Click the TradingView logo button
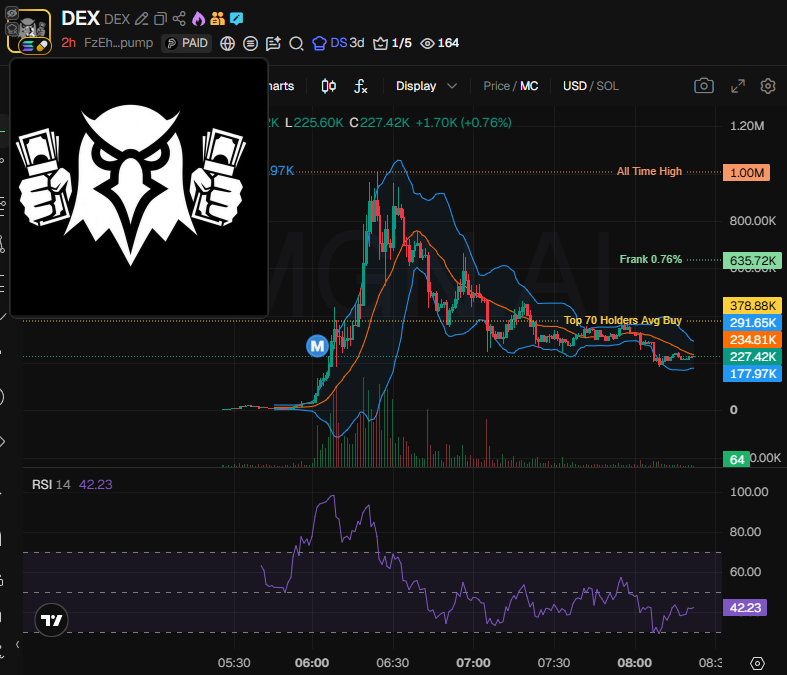Viewport: 787px width, 675px height. coord(51,620)
